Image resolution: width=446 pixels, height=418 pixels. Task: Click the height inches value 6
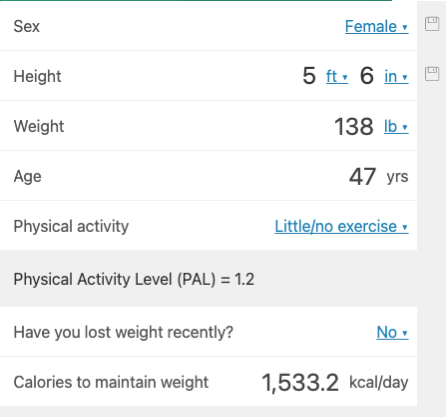[x=367, y=76]
